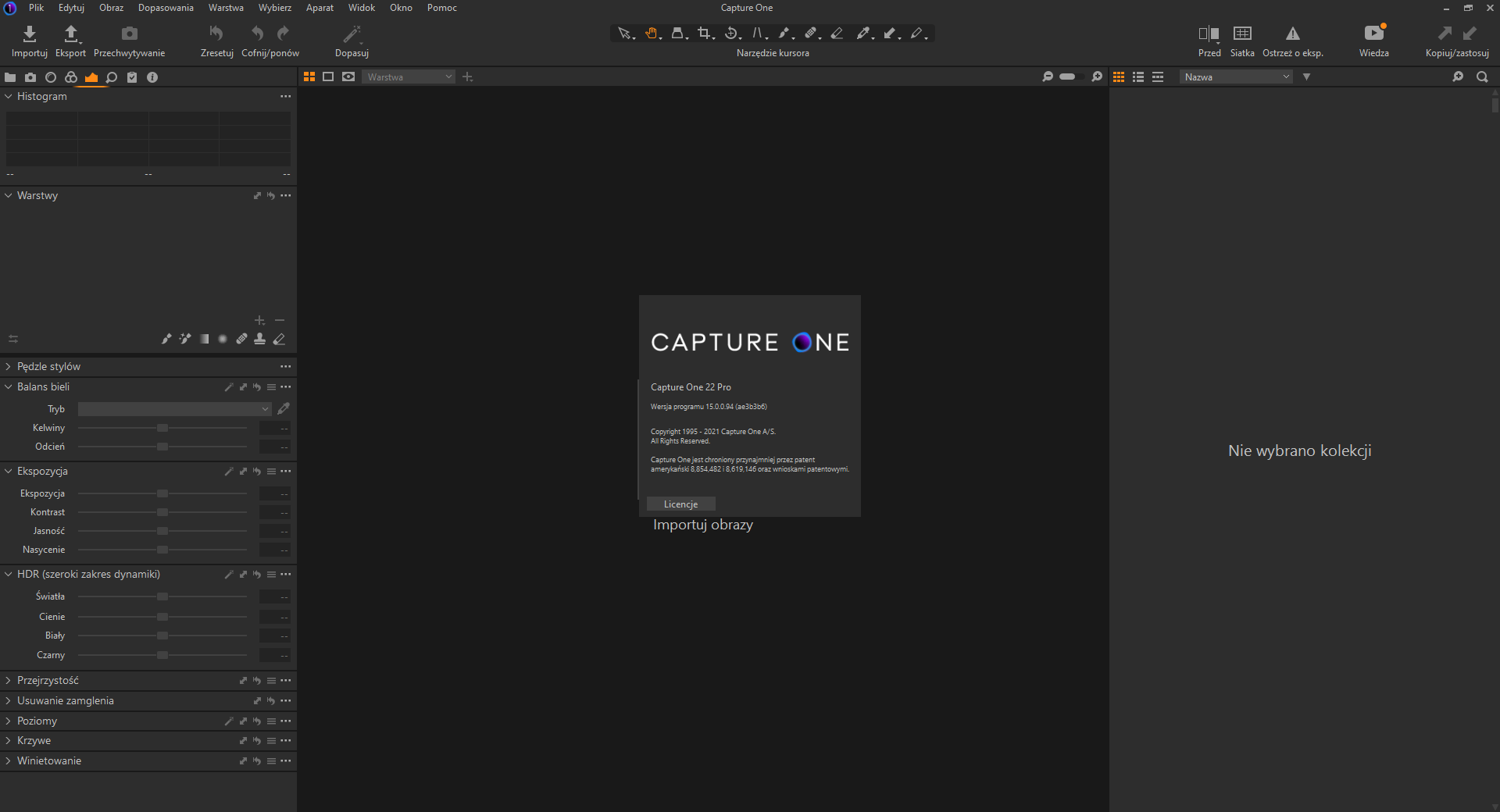Open the Warstwa menu

click(x=226, y=8)
